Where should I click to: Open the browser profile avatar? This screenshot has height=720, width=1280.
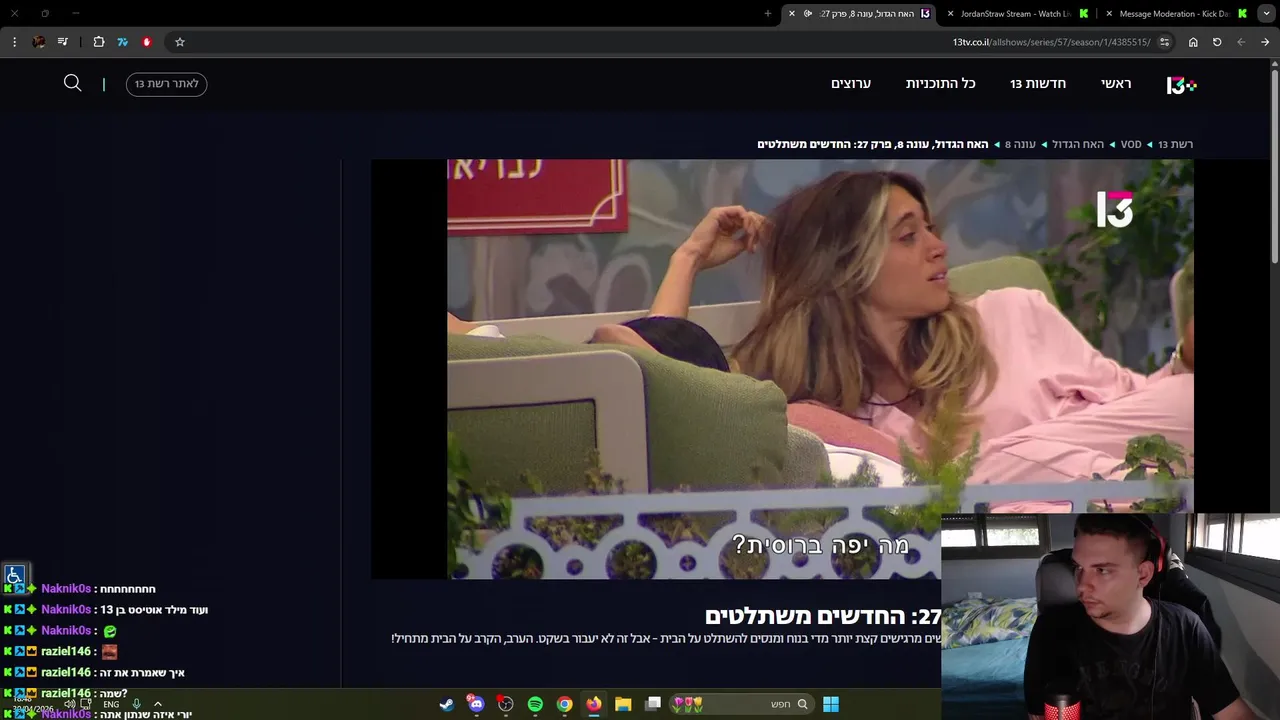click(39, 42)
